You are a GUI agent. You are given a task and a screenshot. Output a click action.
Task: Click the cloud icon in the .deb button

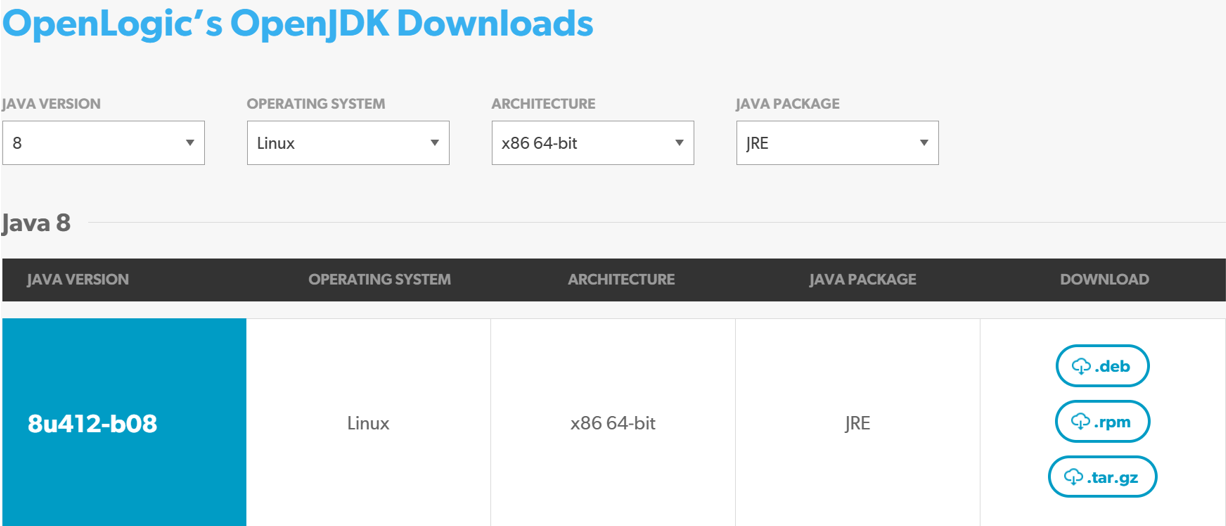click(1081, 367)
